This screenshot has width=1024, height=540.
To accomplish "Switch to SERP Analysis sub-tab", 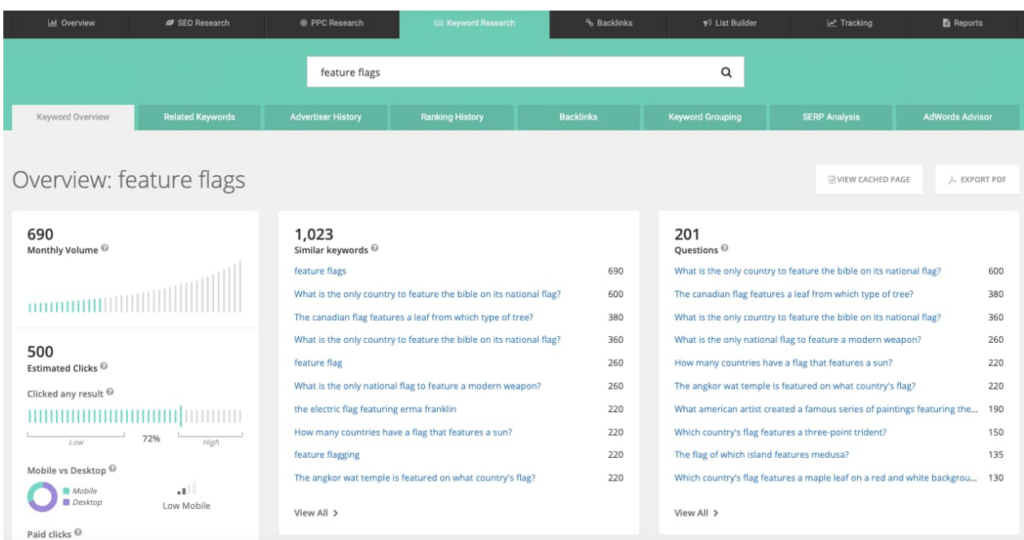I will (x=831, y=118).
